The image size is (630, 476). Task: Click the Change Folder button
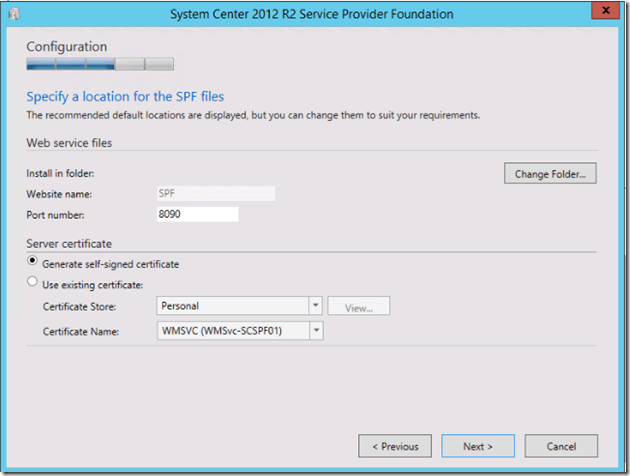[550, 174]
